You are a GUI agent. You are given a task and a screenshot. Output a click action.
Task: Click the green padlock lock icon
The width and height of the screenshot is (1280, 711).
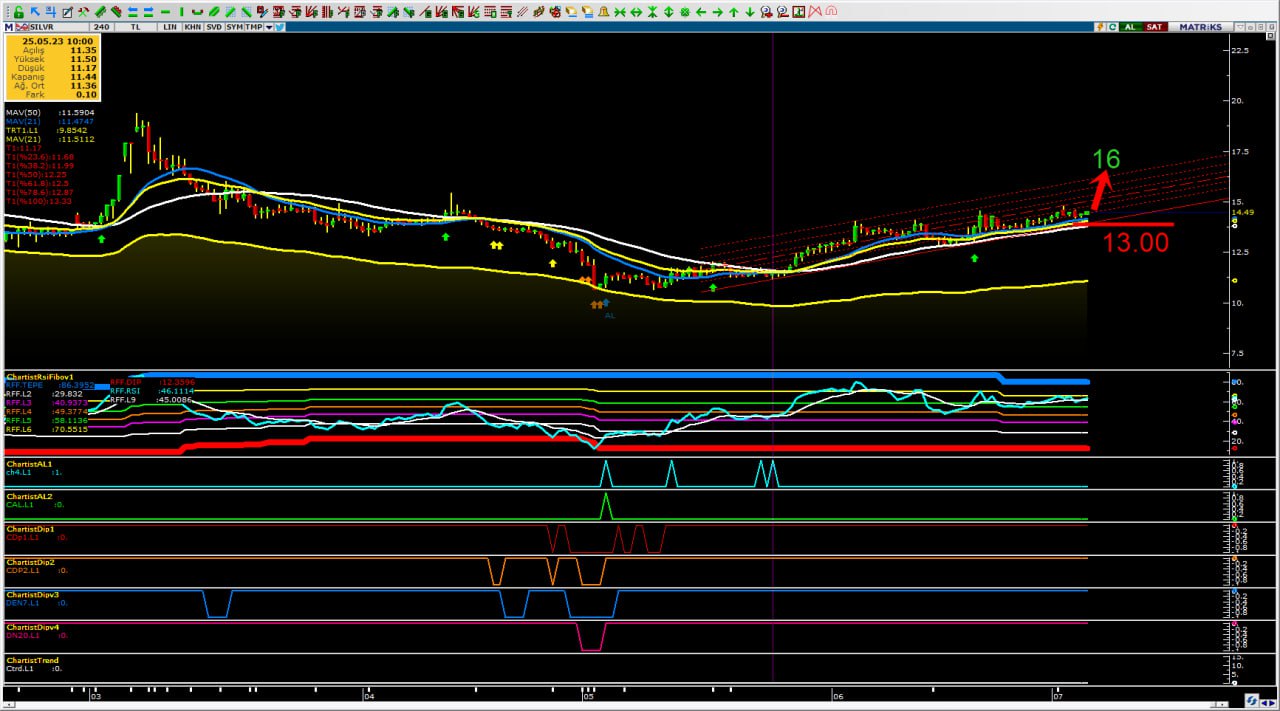[x=19, y=12]
